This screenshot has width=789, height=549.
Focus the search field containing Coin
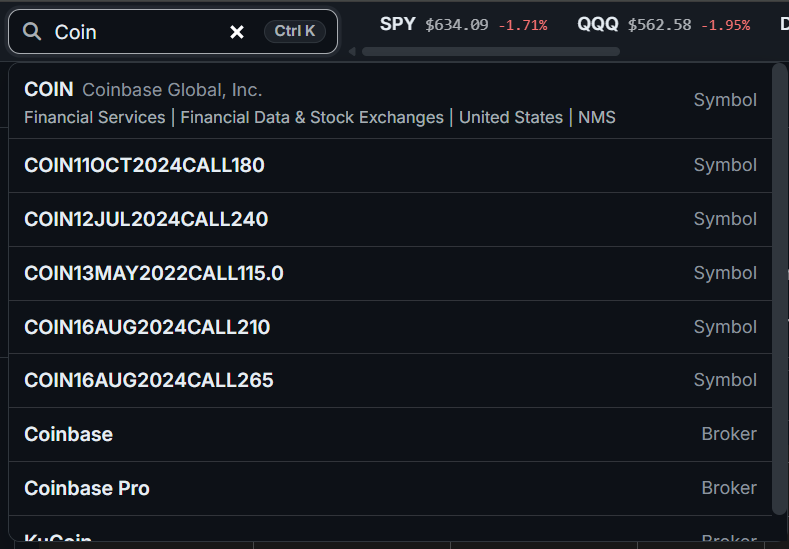point(173,32)
